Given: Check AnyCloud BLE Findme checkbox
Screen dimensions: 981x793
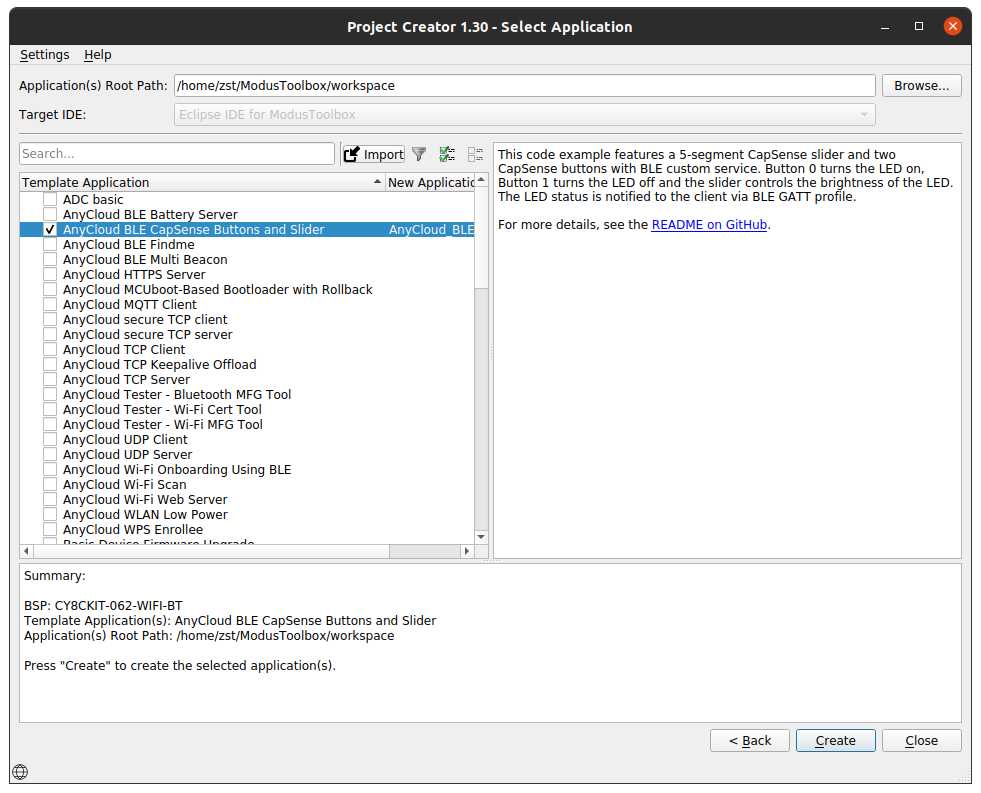Looking at the screenshot, I should pos(50,245).
